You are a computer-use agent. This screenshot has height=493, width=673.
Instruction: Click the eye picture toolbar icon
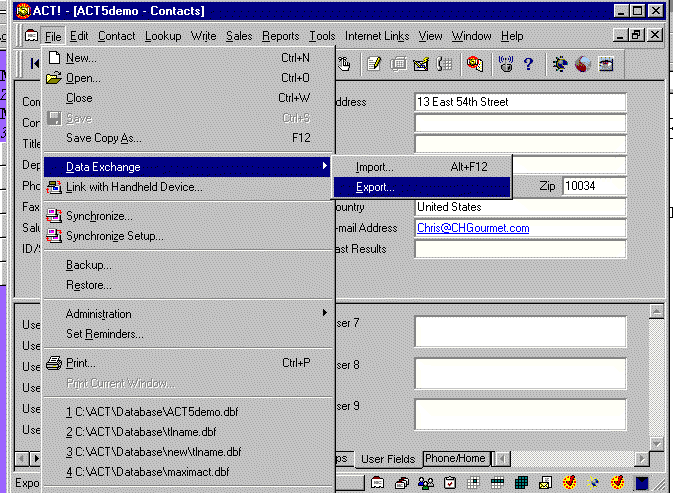[x=606, y=64]
